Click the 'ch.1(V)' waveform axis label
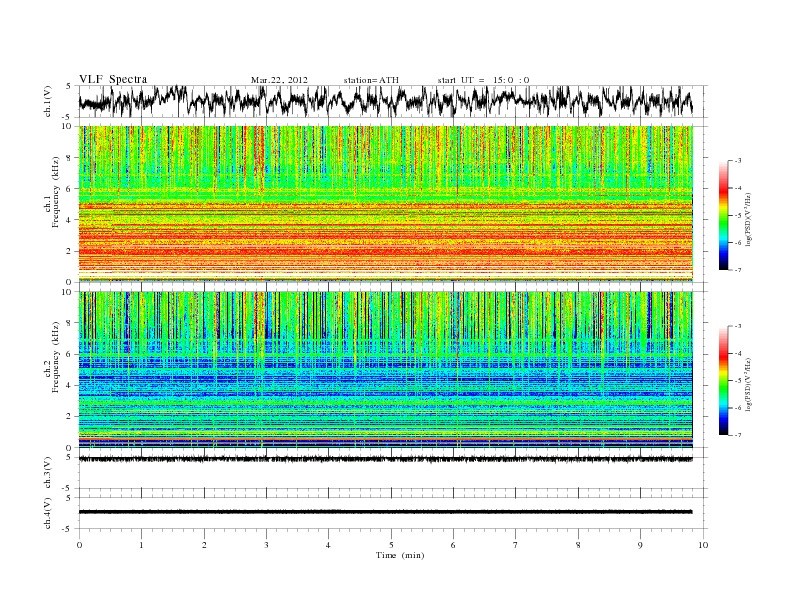Screen dimensions: 792x612 [x=48, y=101]
